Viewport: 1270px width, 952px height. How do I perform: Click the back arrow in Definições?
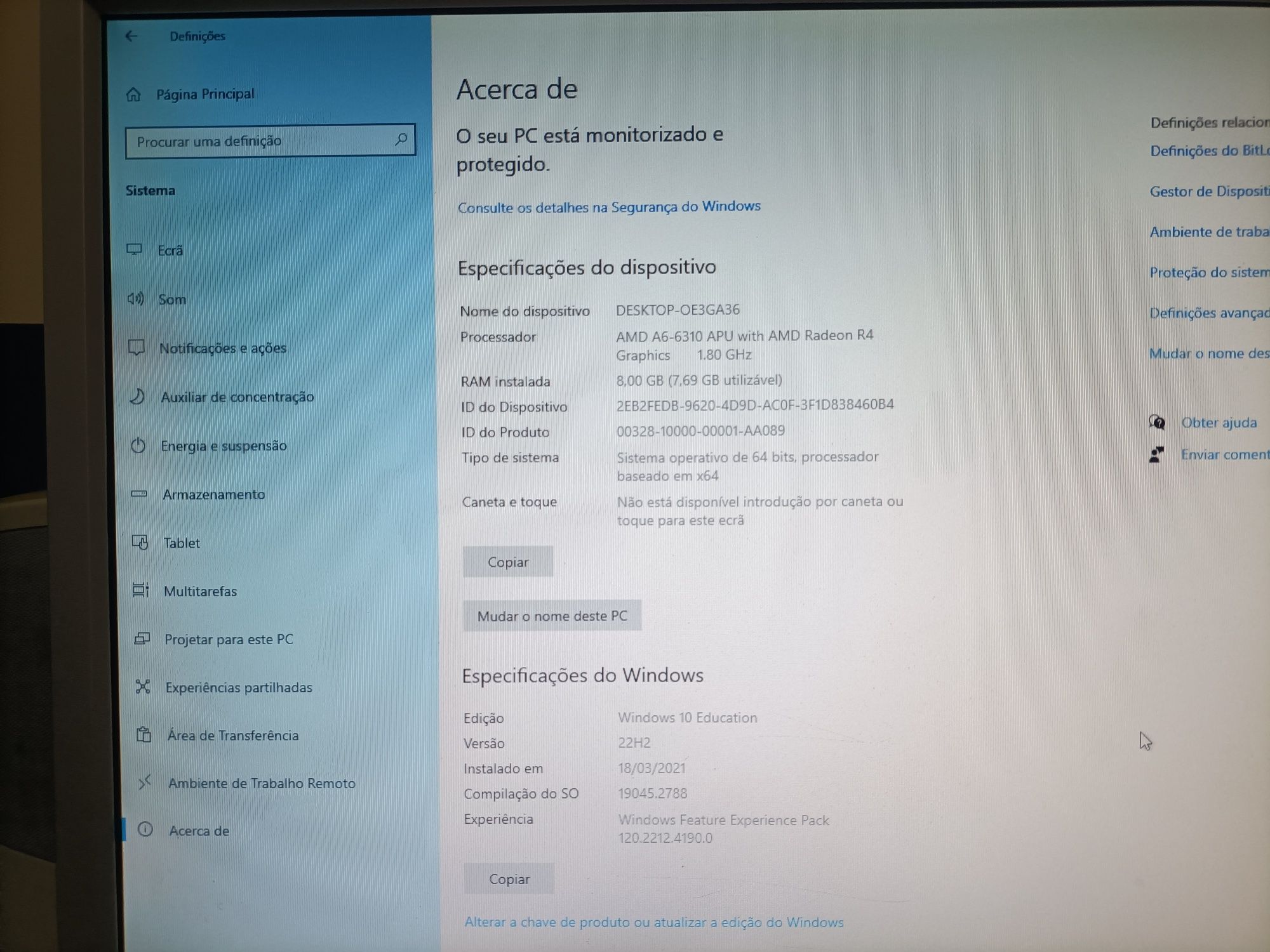pos(131,36)
